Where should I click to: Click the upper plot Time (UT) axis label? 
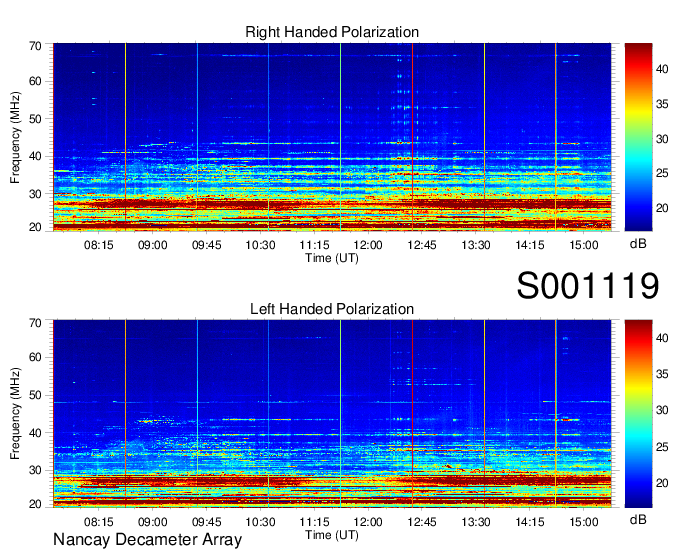(x=332, y=258)
